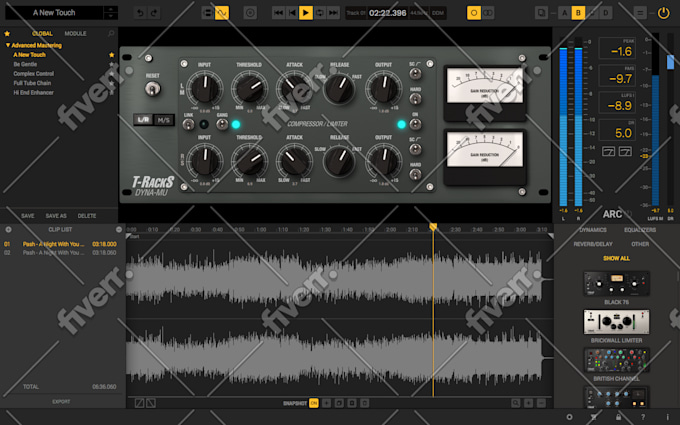The width and height of the screenshot is (680, 425).
Task: Select the Be Gentle preset
Action: (25, 64)
